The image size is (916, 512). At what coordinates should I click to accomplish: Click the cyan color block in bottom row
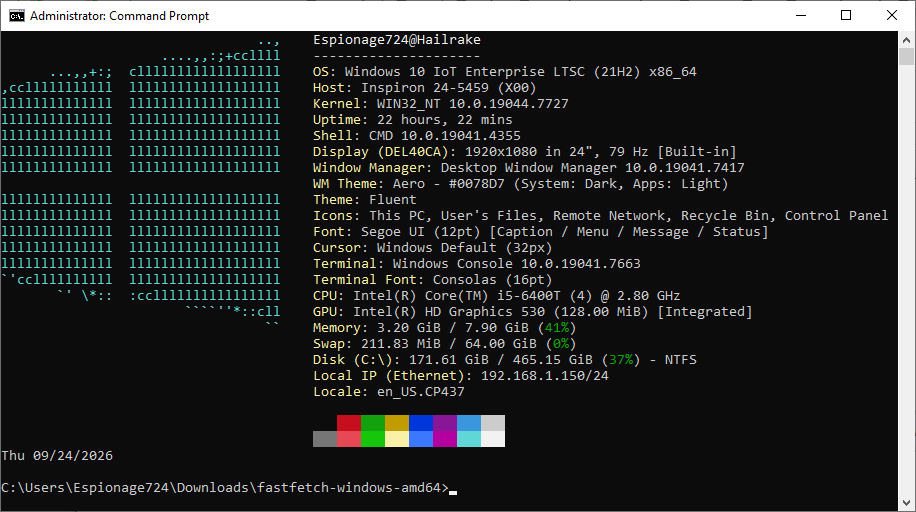point(469,439)
